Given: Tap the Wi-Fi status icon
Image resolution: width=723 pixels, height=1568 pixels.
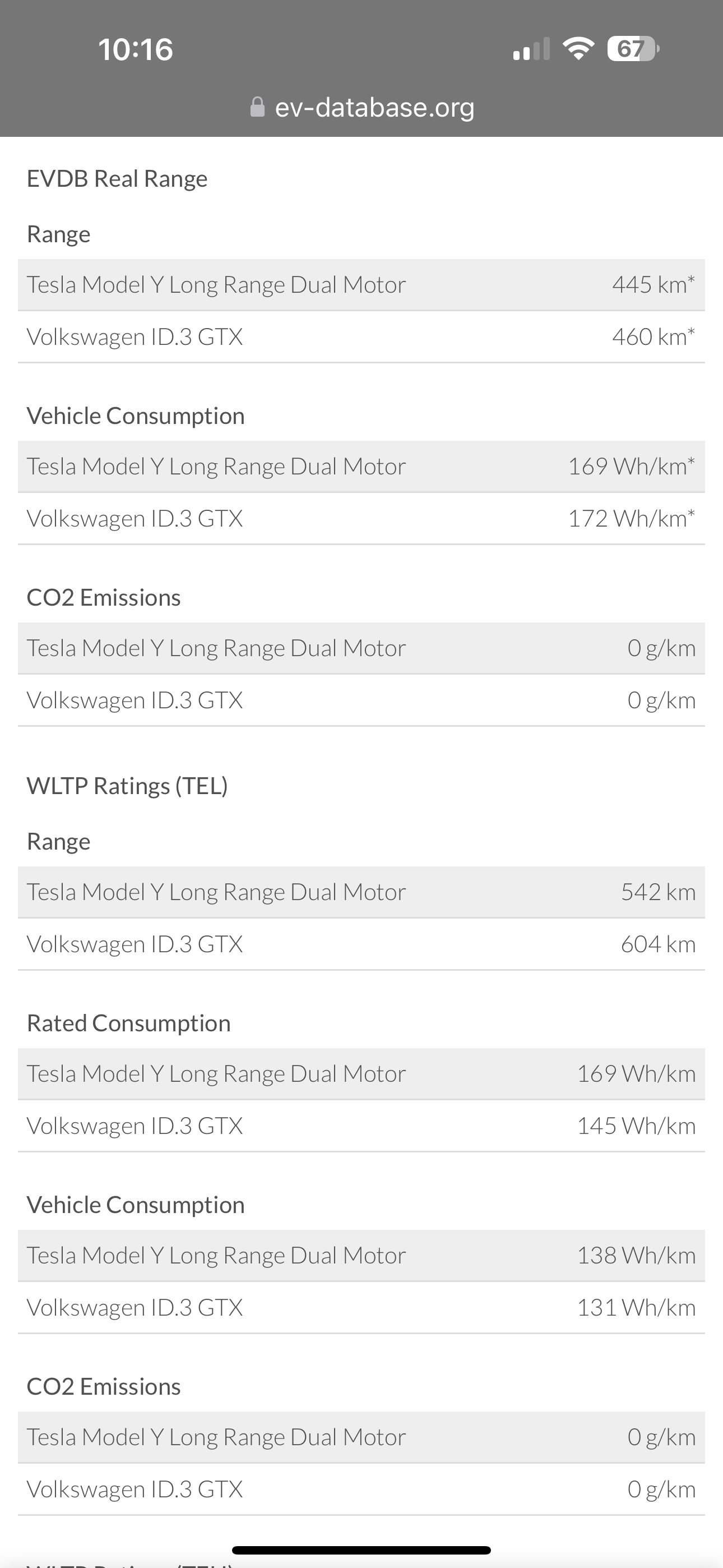Looking at the screenshot, I should tap(578, 48).
